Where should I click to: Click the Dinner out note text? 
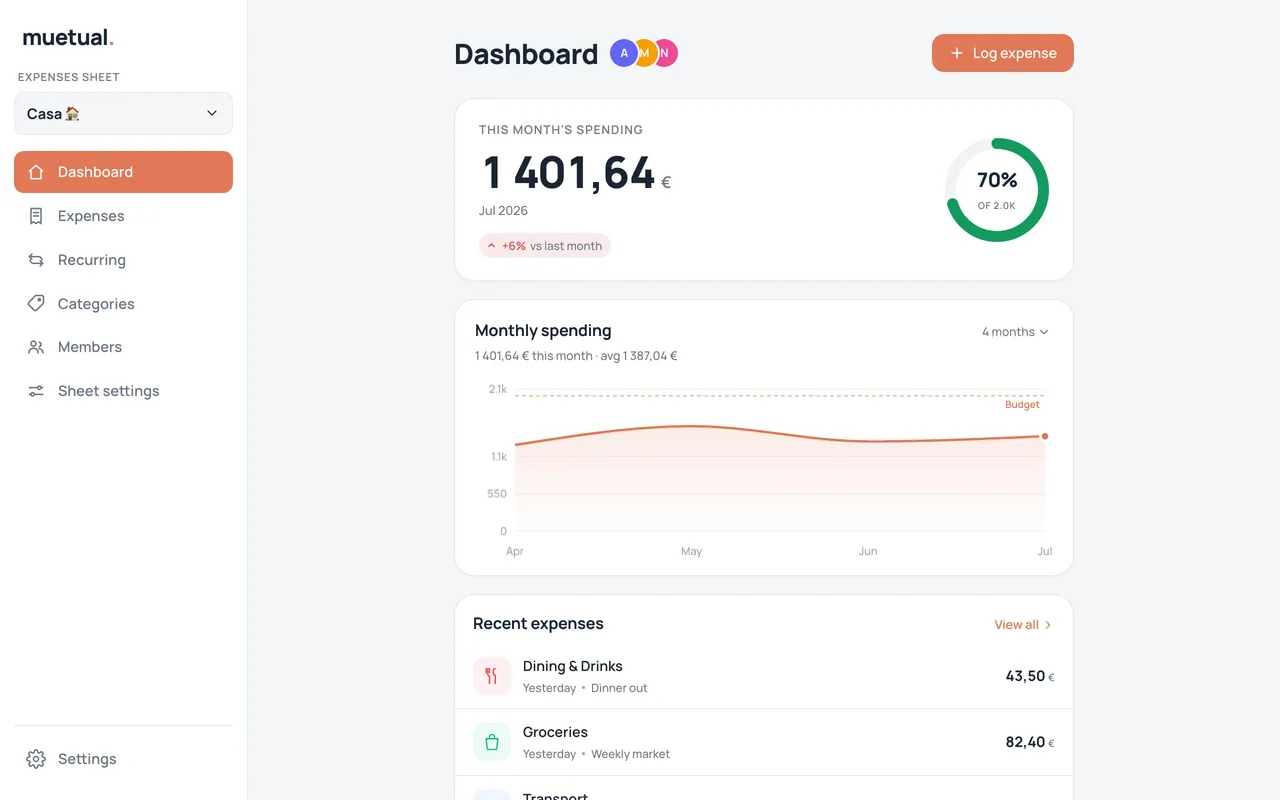point(619,688)
